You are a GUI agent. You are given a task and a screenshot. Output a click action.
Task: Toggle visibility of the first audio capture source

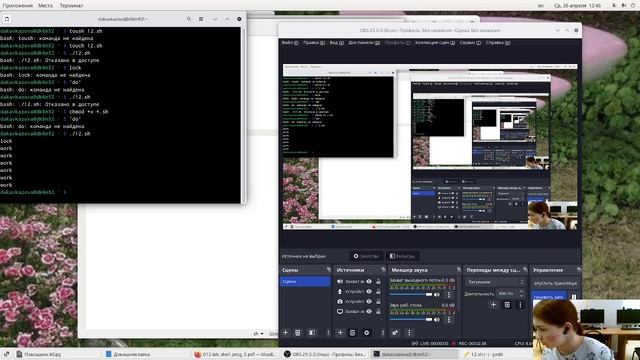[x=369, y=281]
